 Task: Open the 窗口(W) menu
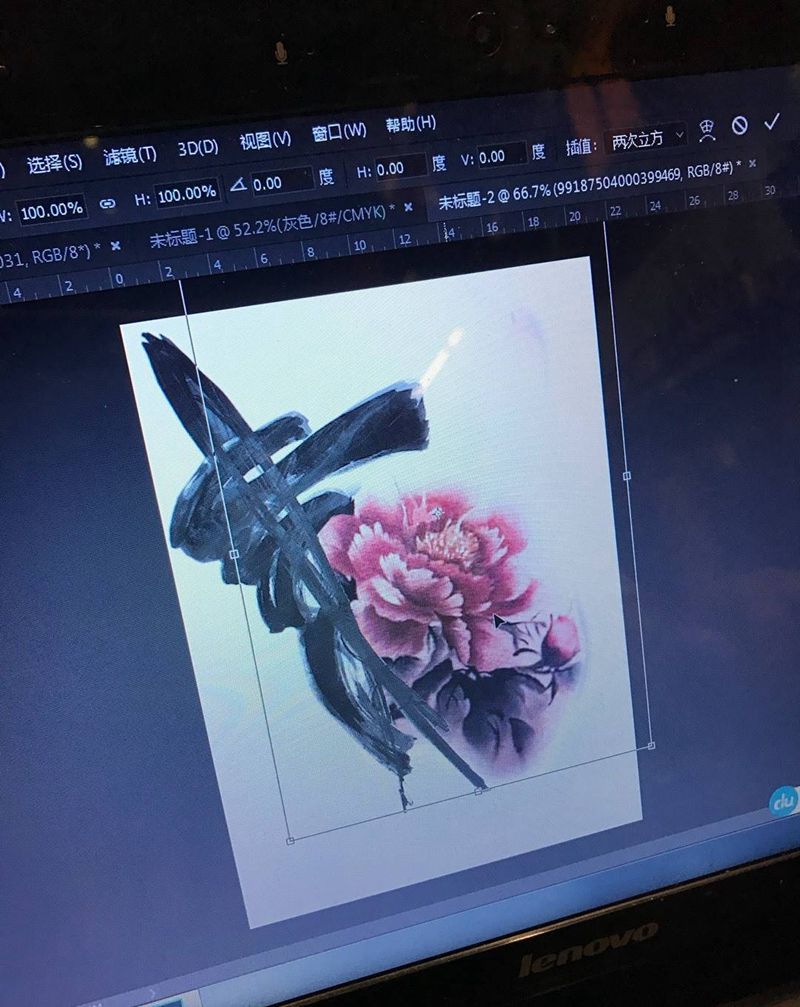coord(339,132)
